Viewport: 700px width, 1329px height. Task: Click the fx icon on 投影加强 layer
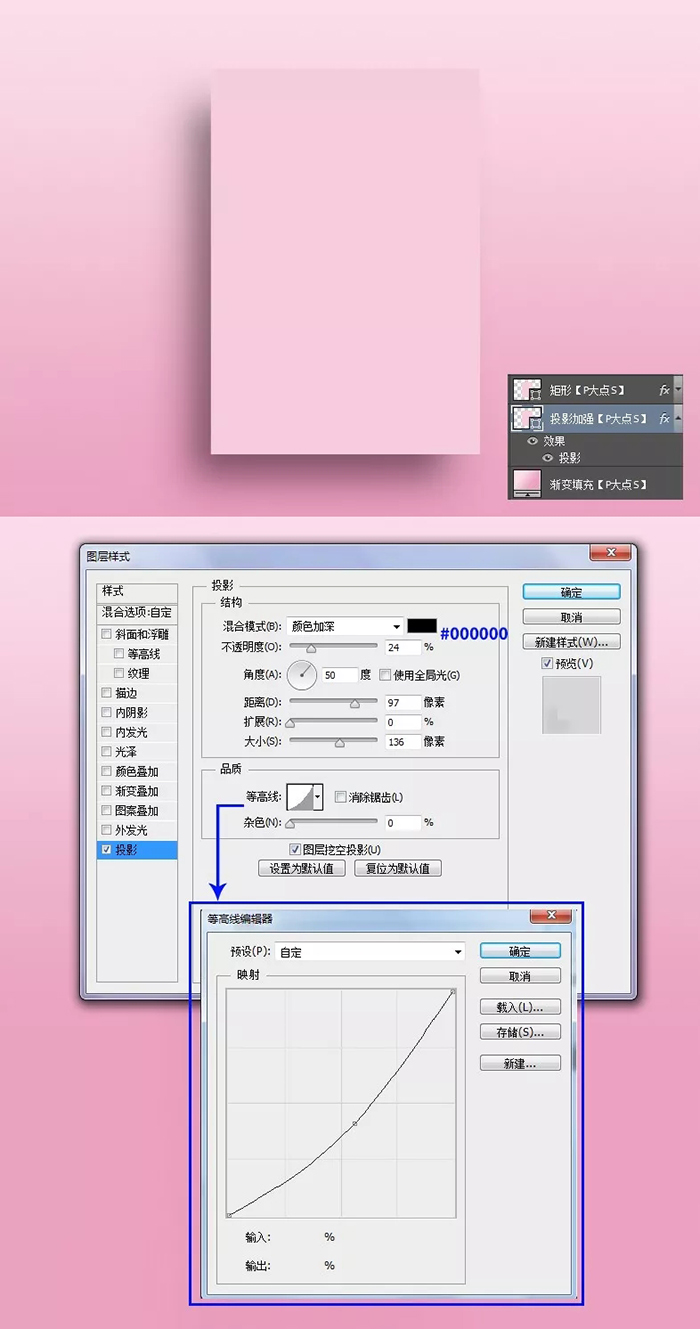tap(664, 418)
